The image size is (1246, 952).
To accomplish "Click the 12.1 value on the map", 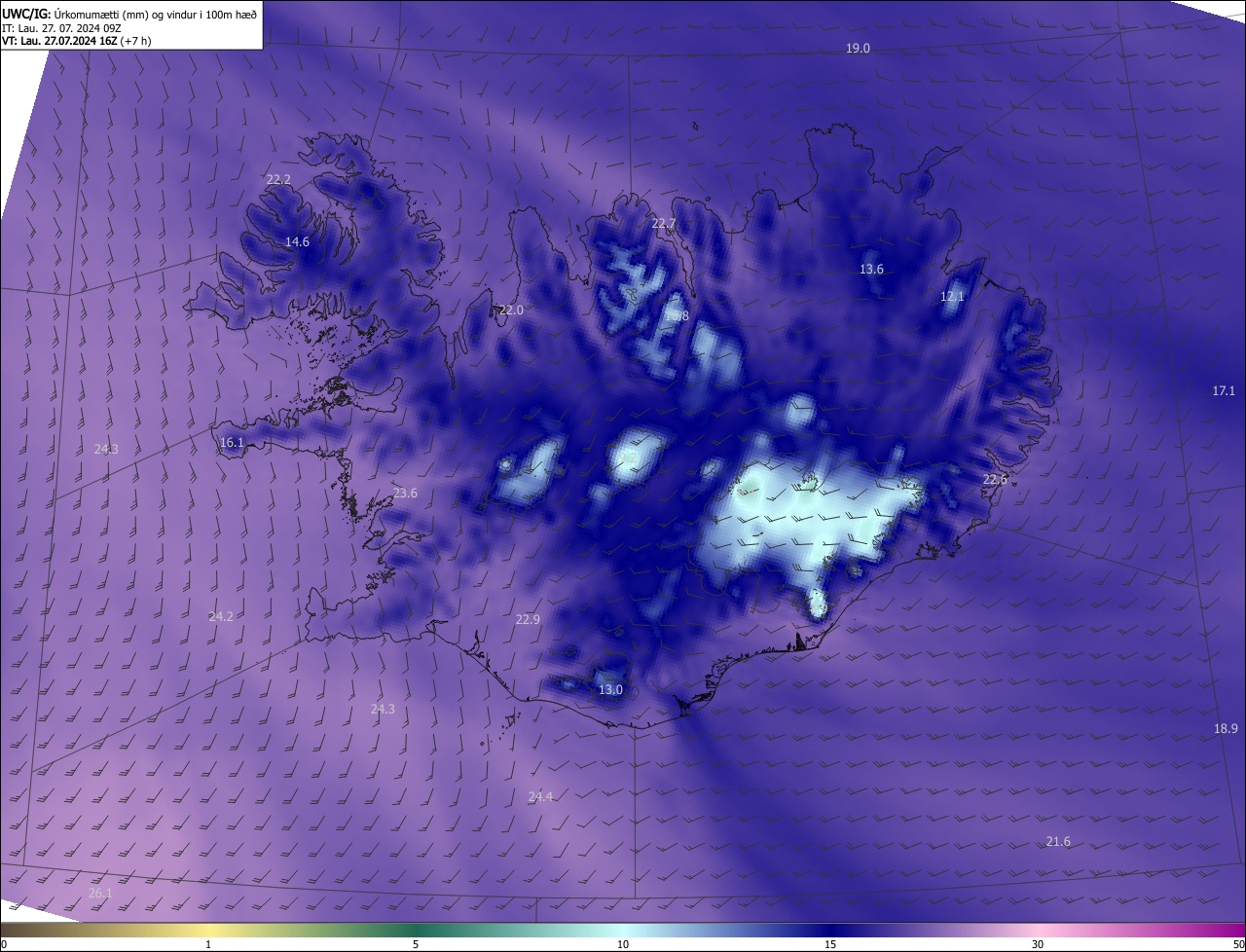I will pos(952,297).
